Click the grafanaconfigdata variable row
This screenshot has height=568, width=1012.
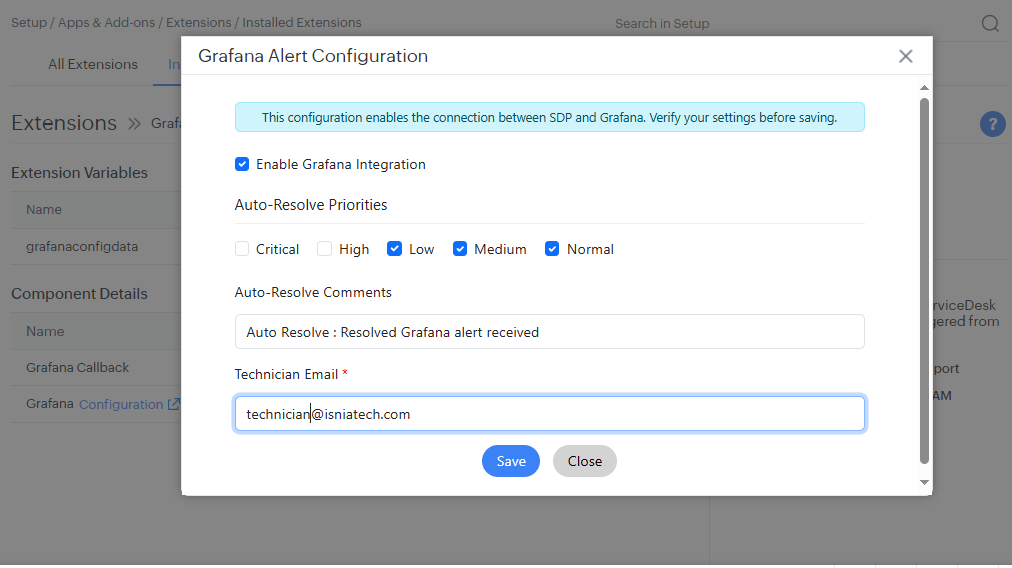point(96,247)
